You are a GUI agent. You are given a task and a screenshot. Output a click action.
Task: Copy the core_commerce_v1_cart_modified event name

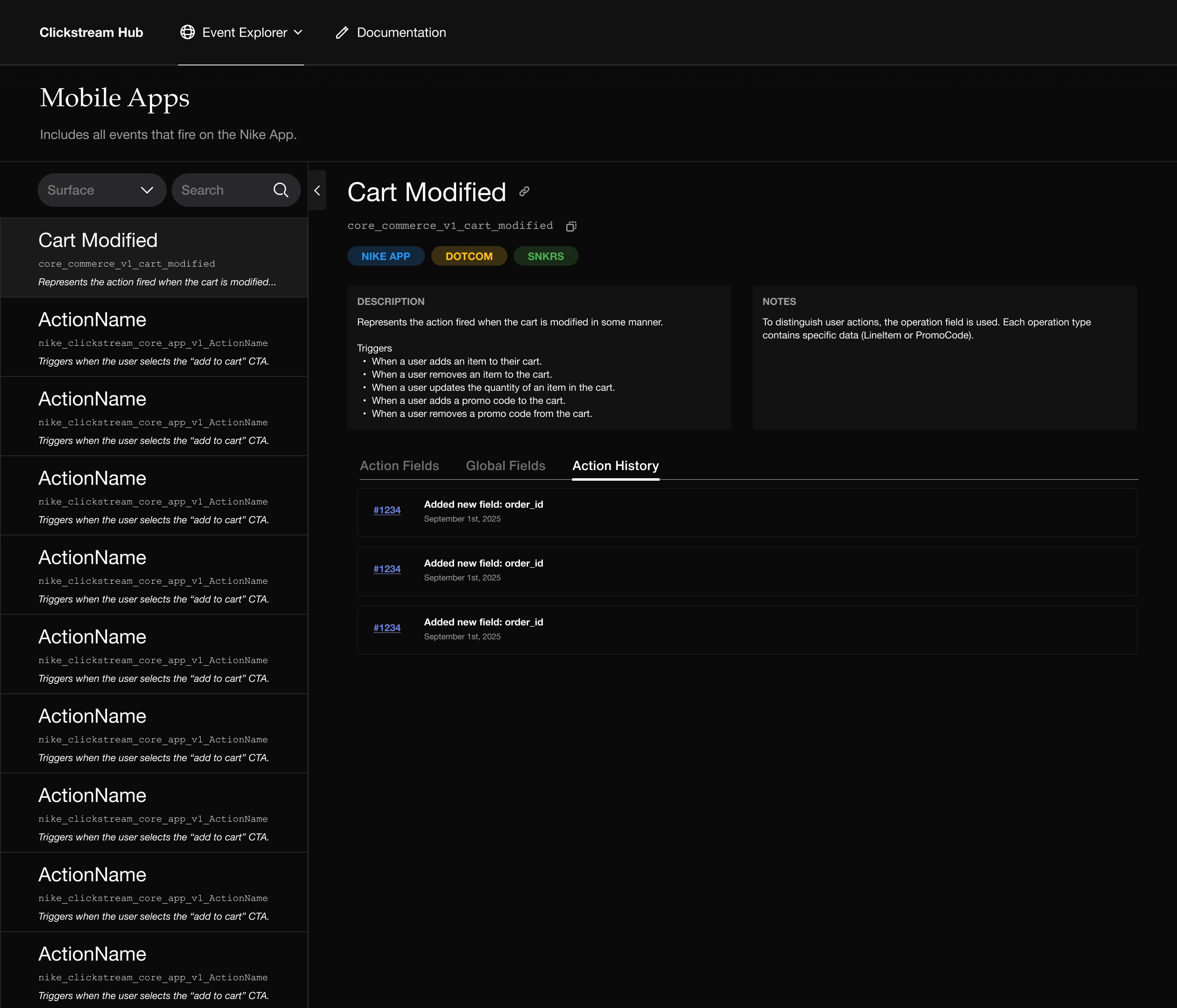(x=571, y=226)
